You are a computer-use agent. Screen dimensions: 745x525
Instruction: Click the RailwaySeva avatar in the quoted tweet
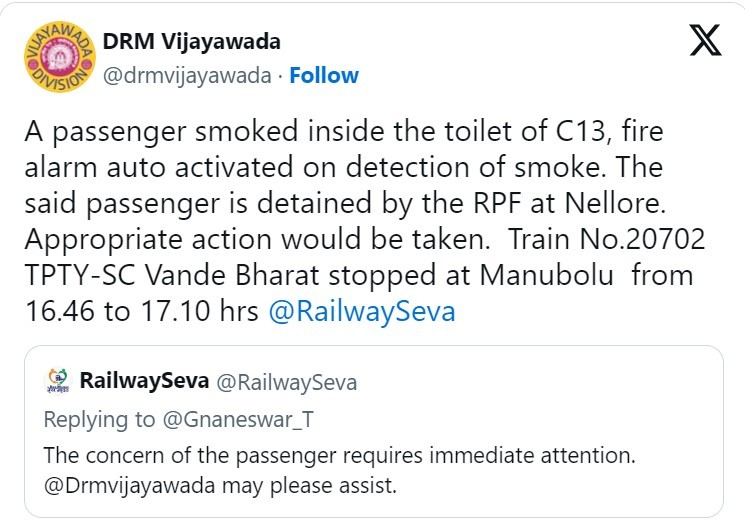pyautogui.click(x=59, y=381)
